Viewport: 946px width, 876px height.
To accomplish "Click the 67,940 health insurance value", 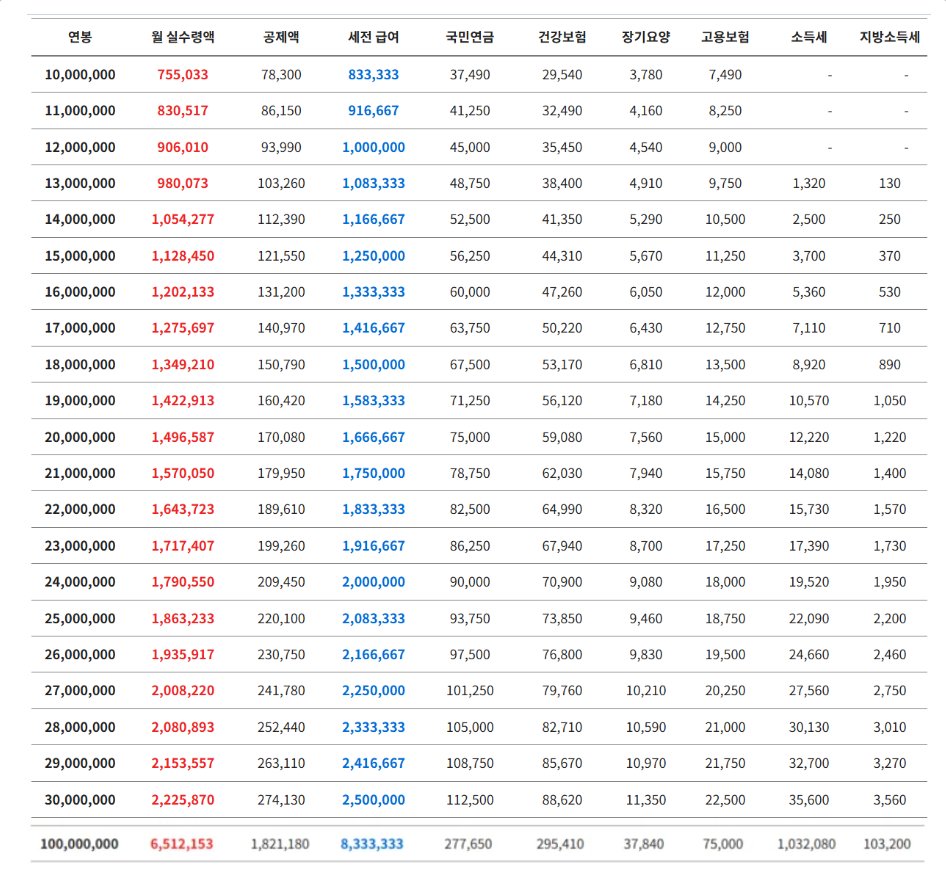I will click(x=562, y=546).
